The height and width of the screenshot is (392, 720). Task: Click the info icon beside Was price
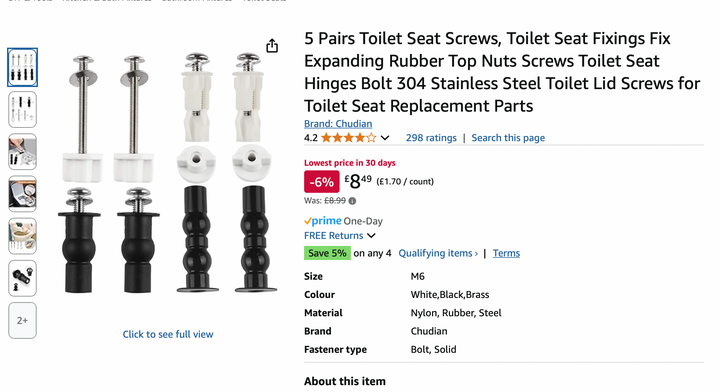pos(352,201)
